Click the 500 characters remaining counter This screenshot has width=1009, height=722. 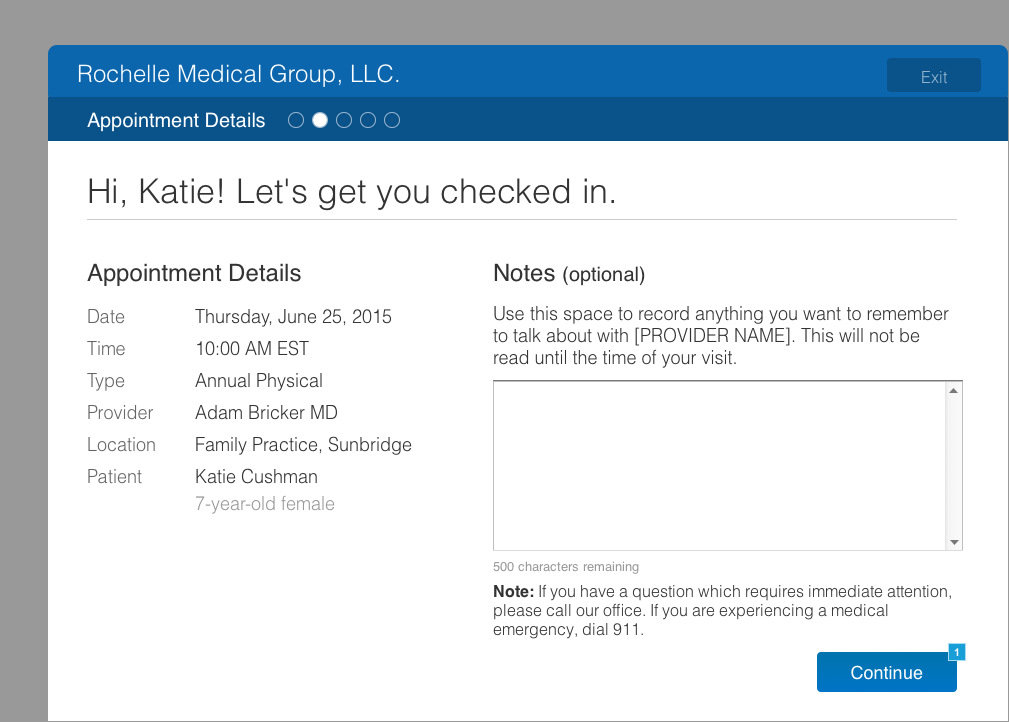[x=565, y=567]
